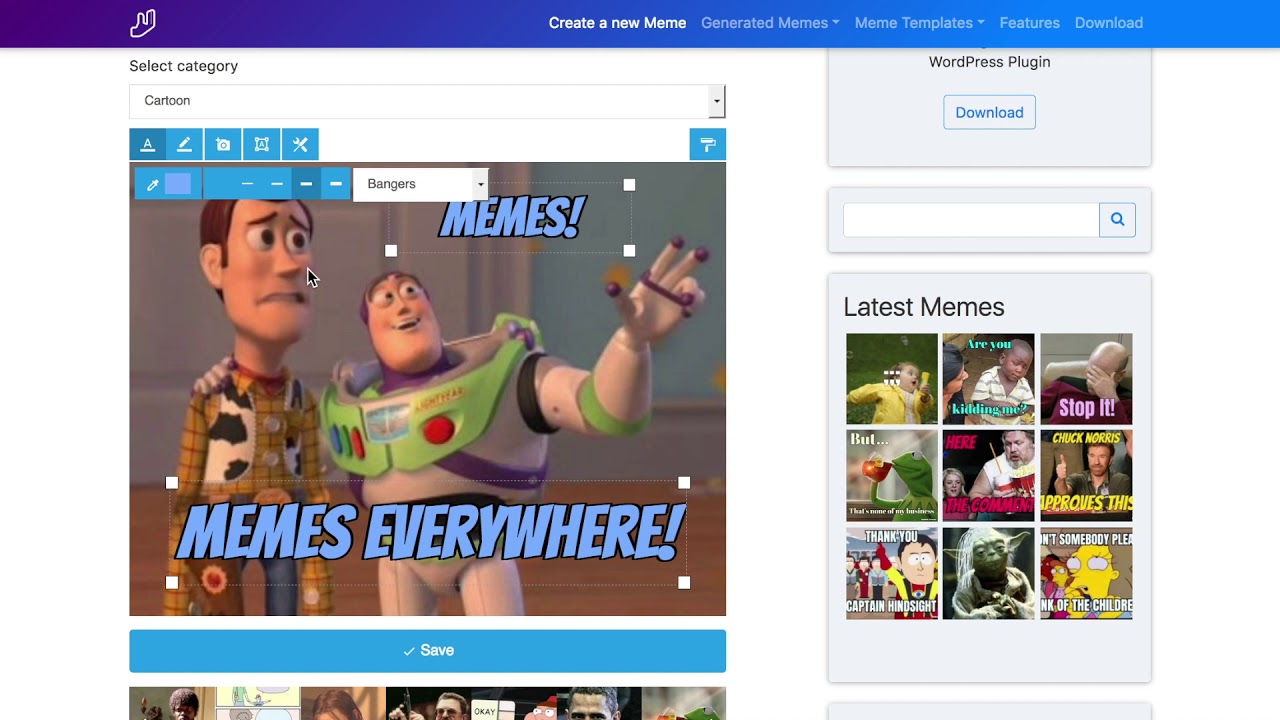Open the Captain Hindsight meme thumbnail
This screenshot has width=1280, height=720.
point(892,573)
